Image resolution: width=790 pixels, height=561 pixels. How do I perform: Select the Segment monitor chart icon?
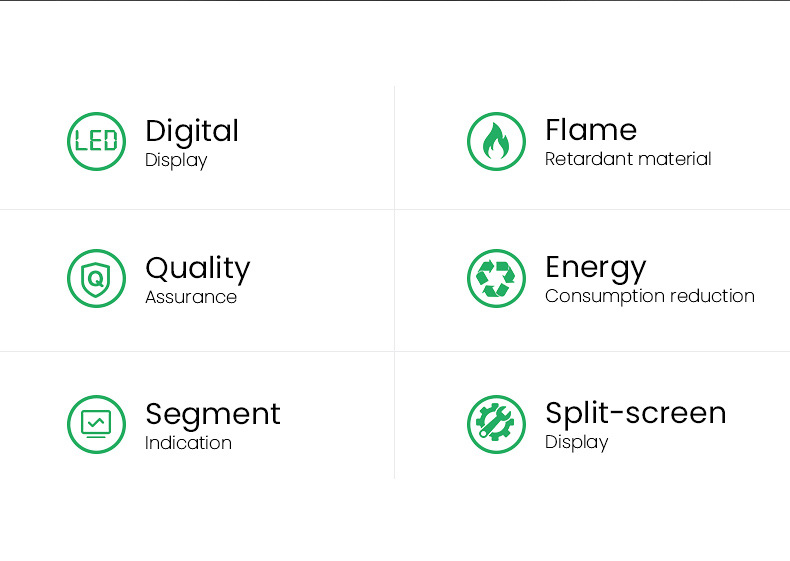96,424
